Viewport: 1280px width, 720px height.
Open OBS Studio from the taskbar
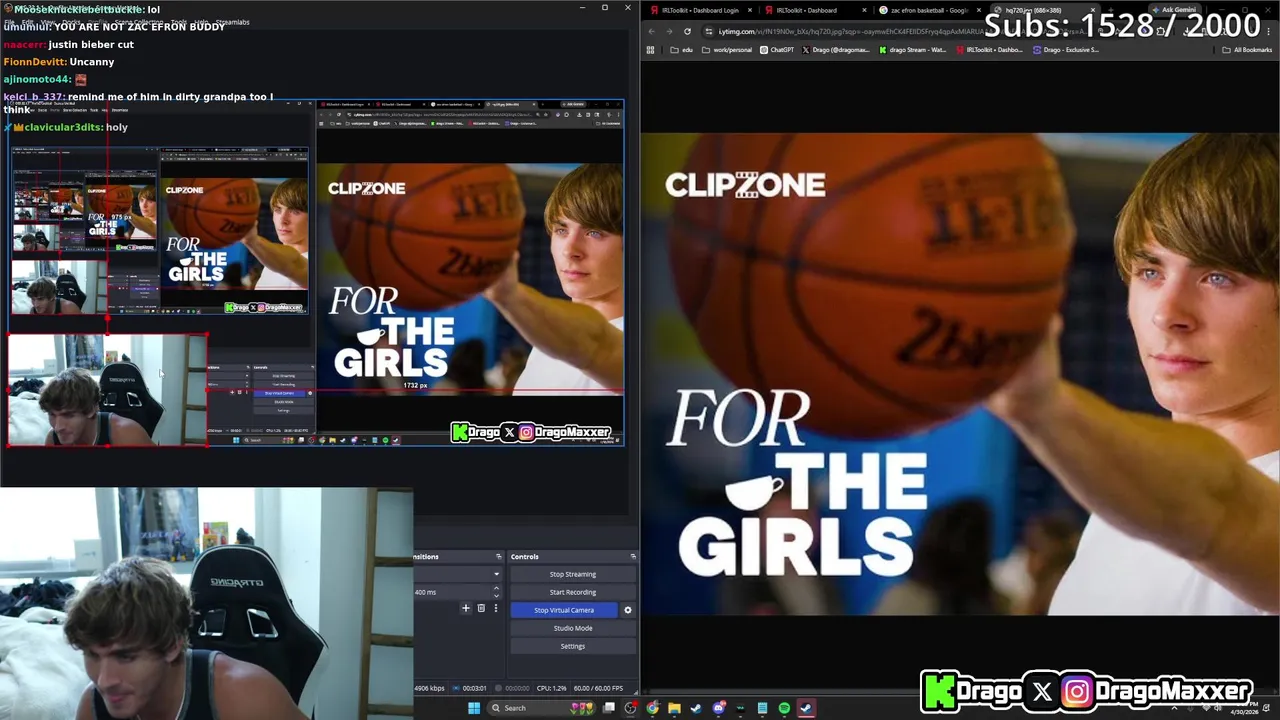tap(630, 708)
